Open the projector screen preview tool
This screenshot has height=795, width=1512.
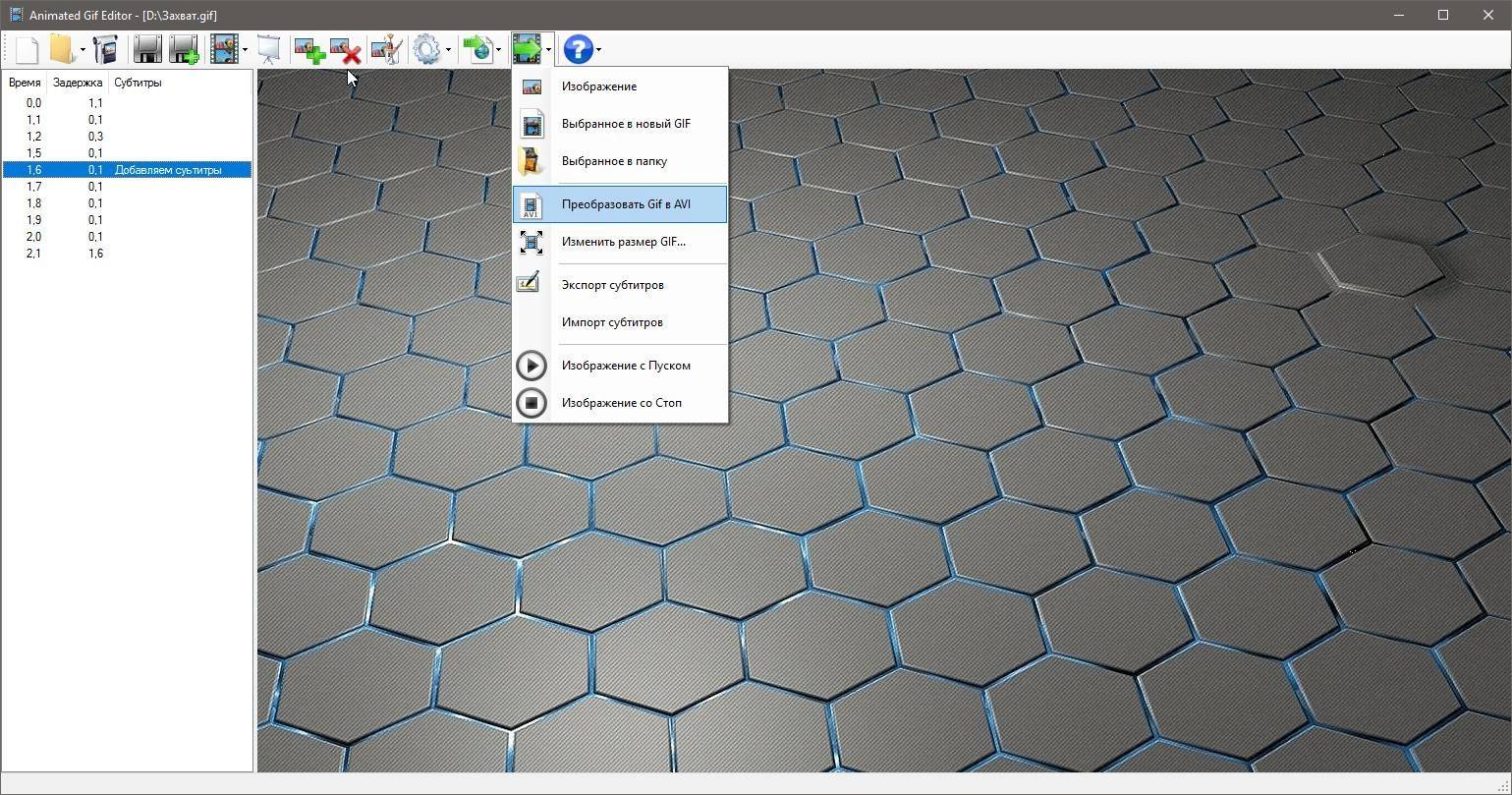click(x=268, y=49)
